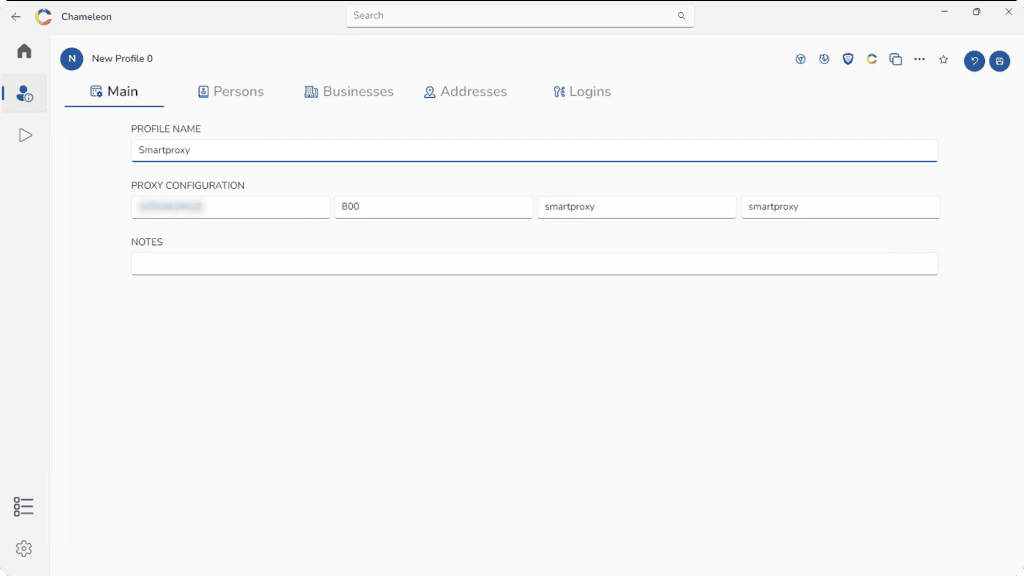The image size is (1024, 576).
Task: Click the second browser icon beside Chrome
Action: tap(824, 60)
